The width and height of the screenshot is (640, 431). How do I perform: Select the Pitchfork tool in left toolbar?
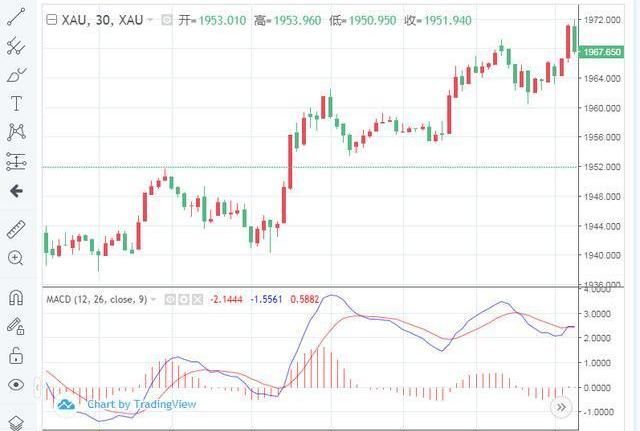click(16, 46)
